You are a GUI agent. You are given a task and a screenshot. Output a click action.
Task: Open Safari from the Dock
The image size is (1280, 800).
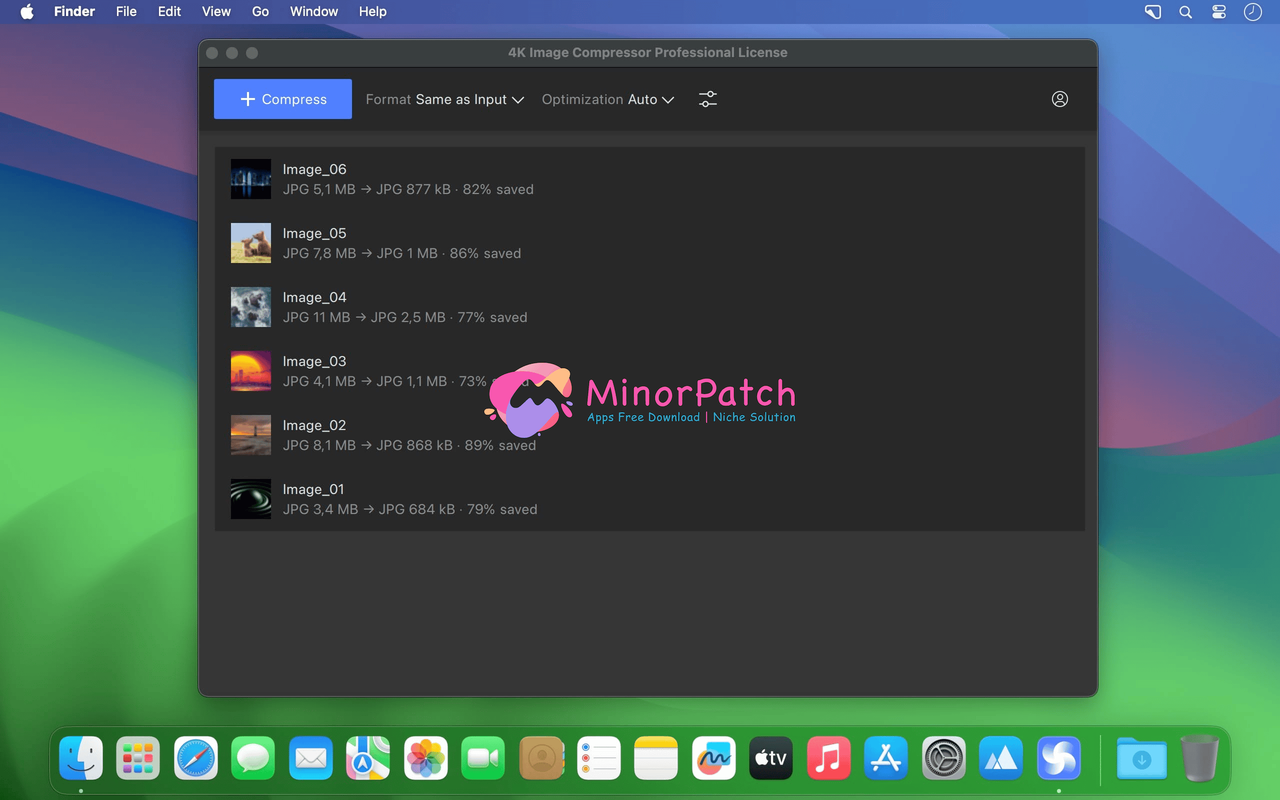(196, 759)
